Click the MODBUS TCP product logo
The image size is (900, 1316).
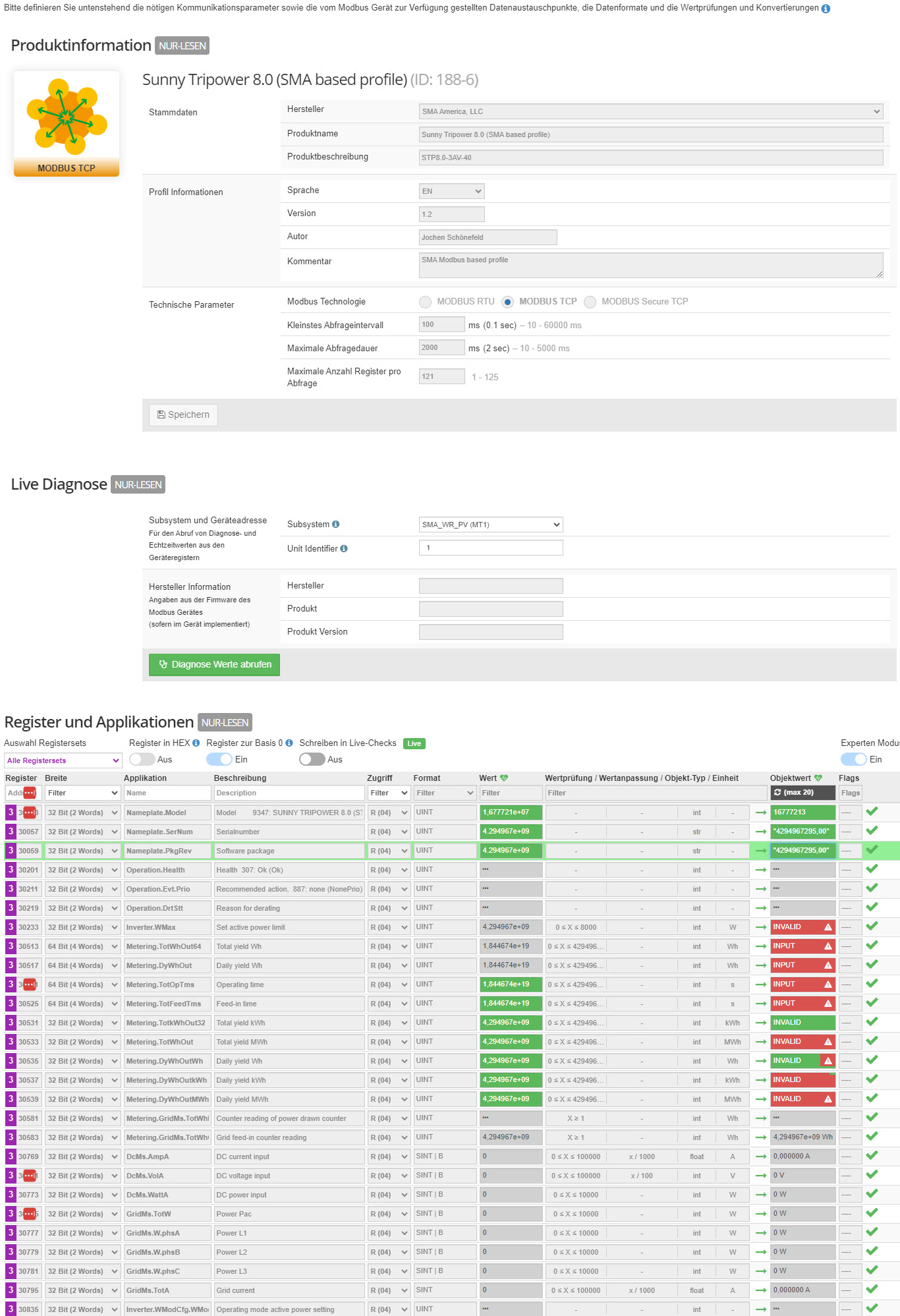(67, 124)
